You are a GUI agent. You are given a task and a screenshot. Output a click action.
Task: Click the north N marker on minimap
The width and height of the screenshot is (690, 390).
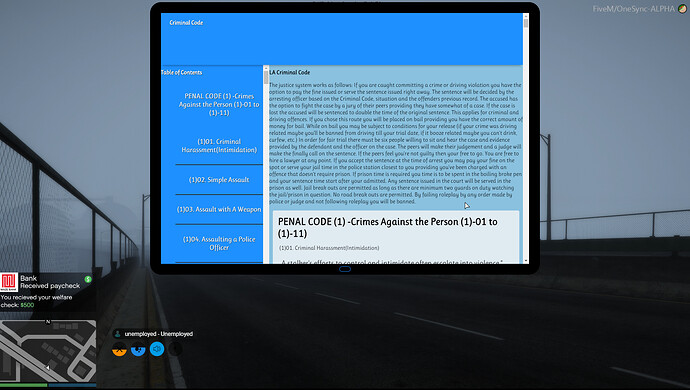point(48,322)
